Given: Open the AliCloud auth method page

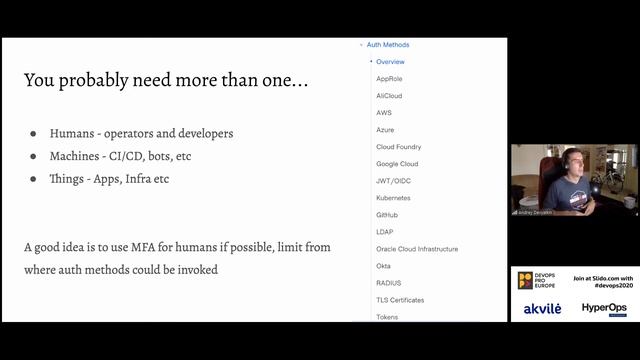Looking at the screenshot, I should (389, 96).
